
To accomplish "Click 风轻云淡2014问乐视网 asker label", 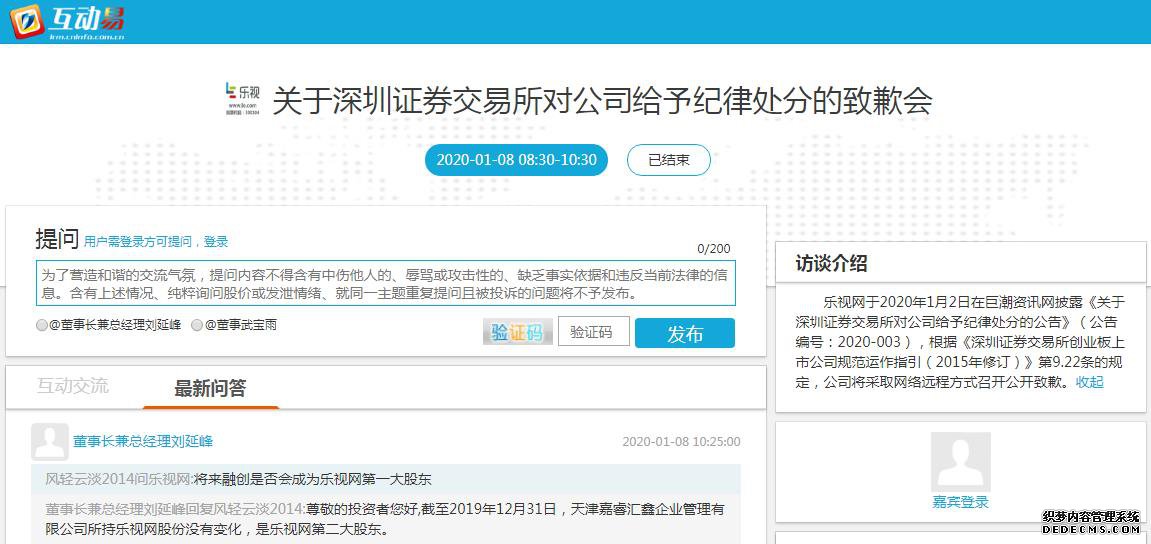I will click(x=117, y=479).
